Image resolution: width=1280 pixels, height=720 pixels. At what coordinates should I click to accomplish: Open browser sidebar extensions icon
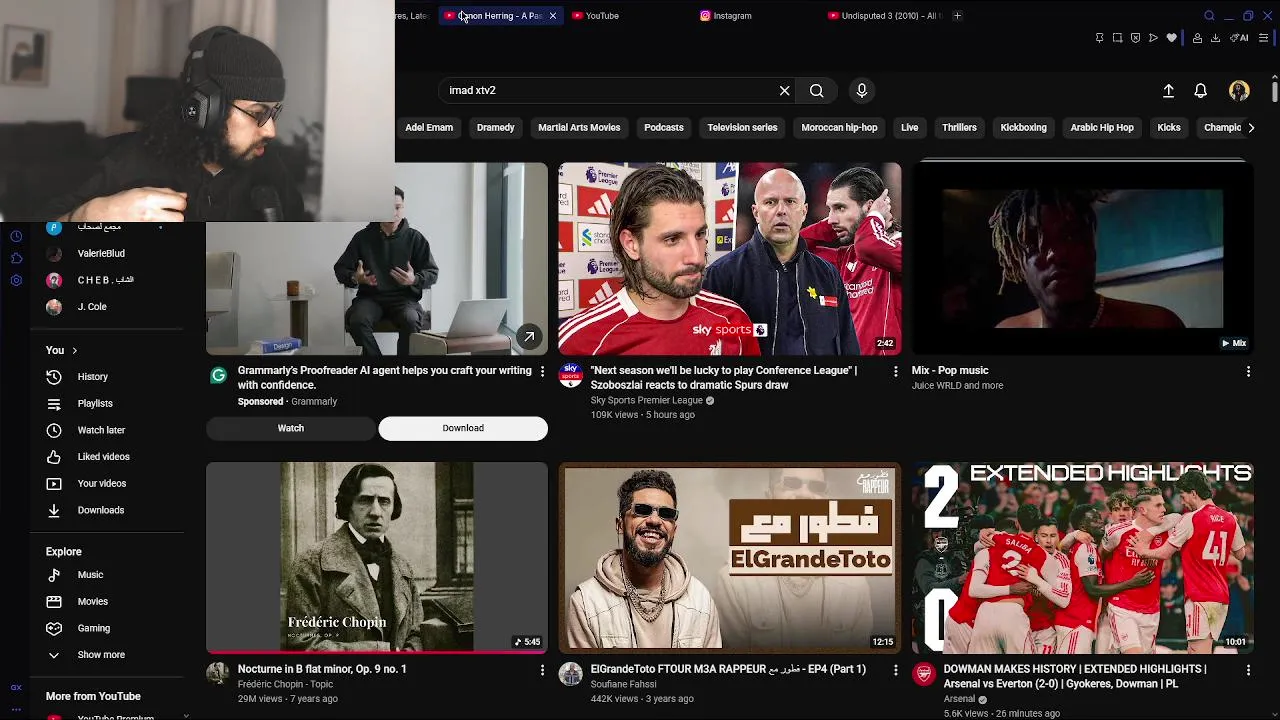16,258
